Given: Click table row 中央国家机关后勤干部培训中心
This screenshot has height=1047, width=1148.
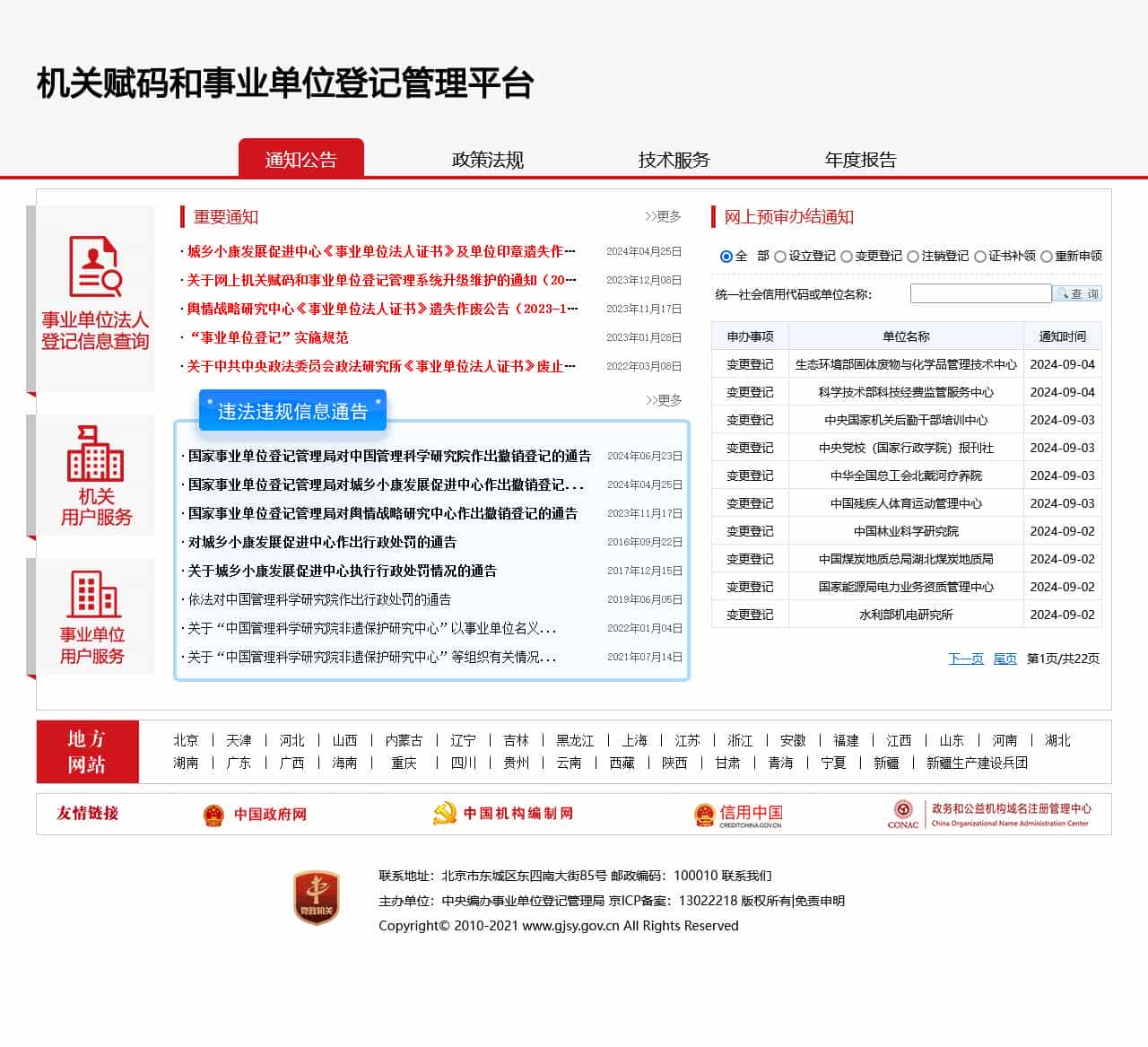Looking at the screenshot, I should [x=906, y=420].
